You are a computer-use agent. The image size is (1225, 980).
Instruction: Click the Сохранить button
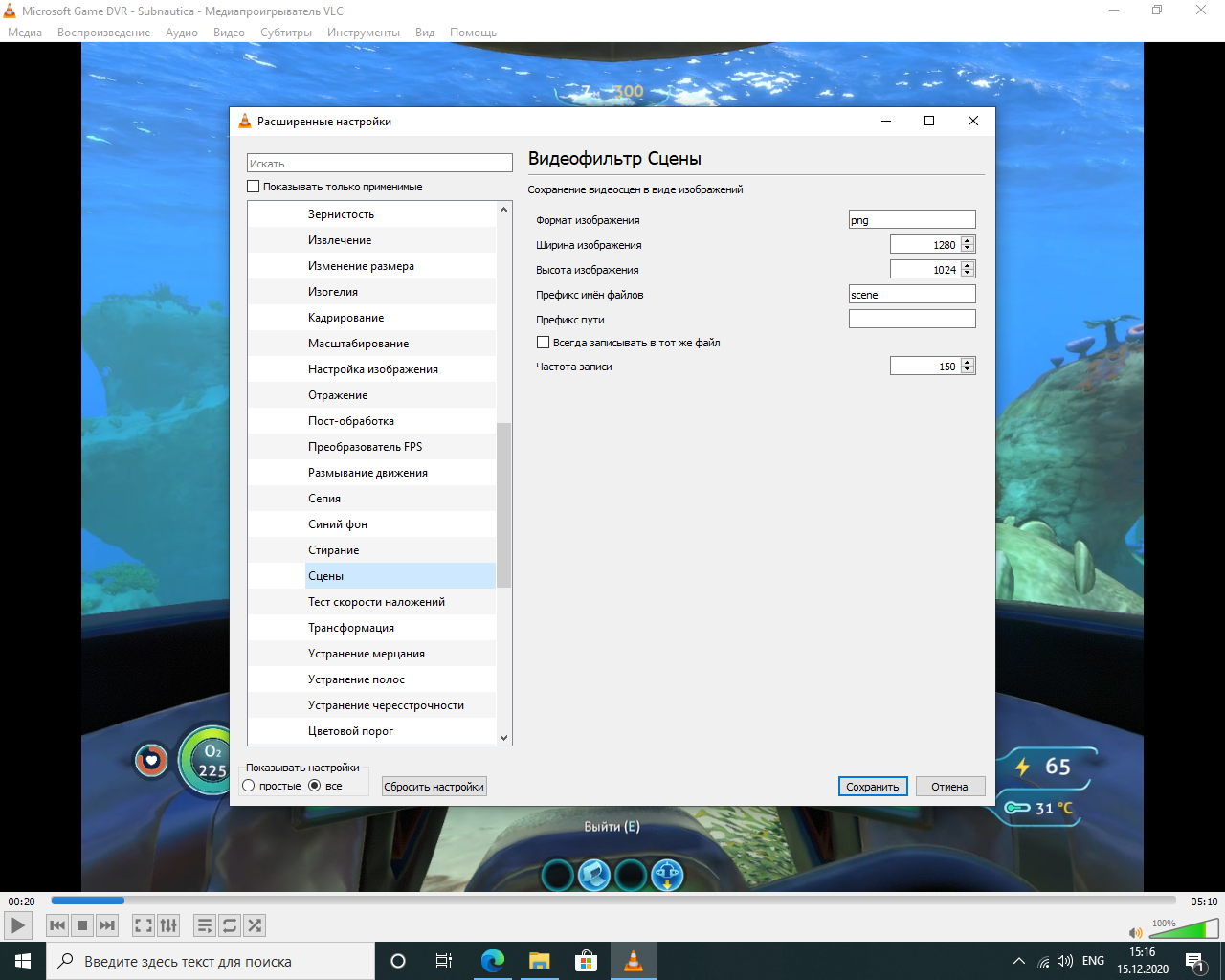coord(873,787)
